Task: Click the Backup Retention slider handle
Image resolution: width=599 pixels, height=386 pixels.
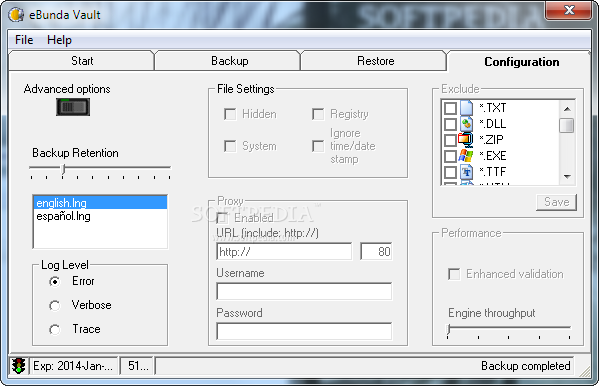Action: point(63,169)
